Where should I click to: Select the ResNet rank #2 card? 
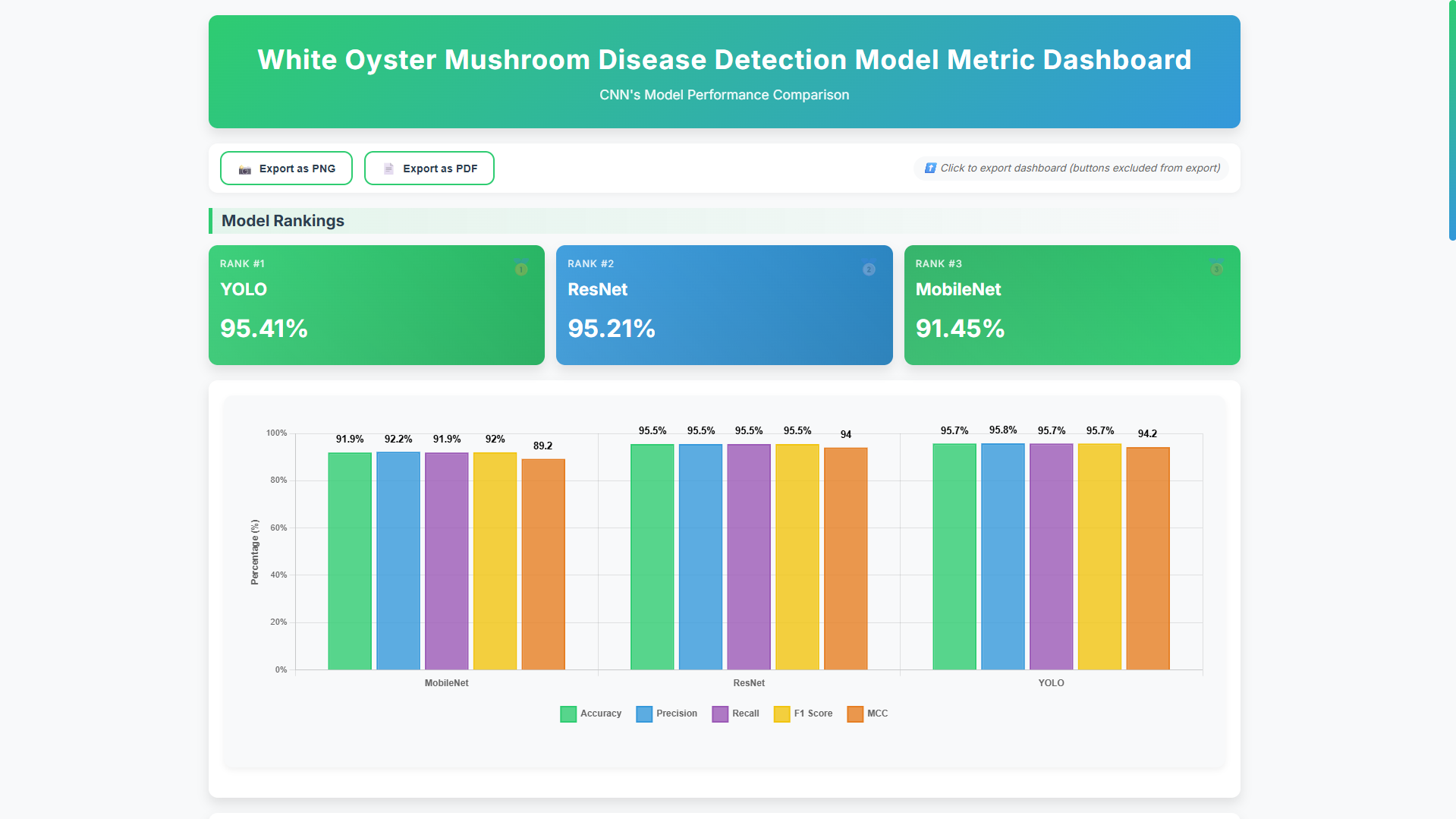724,305
